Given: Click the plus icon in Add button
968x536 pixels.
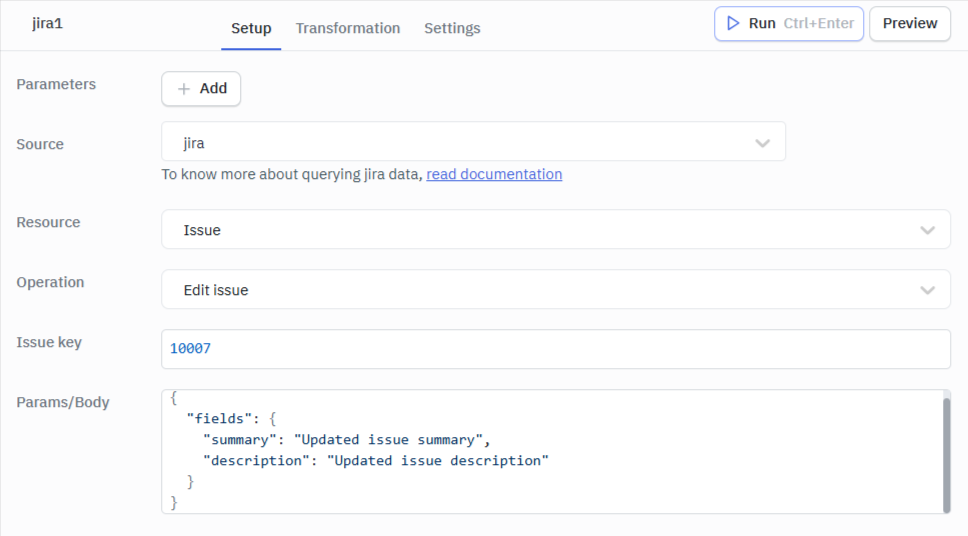Looking at the screenshot, I should (183, 89).
